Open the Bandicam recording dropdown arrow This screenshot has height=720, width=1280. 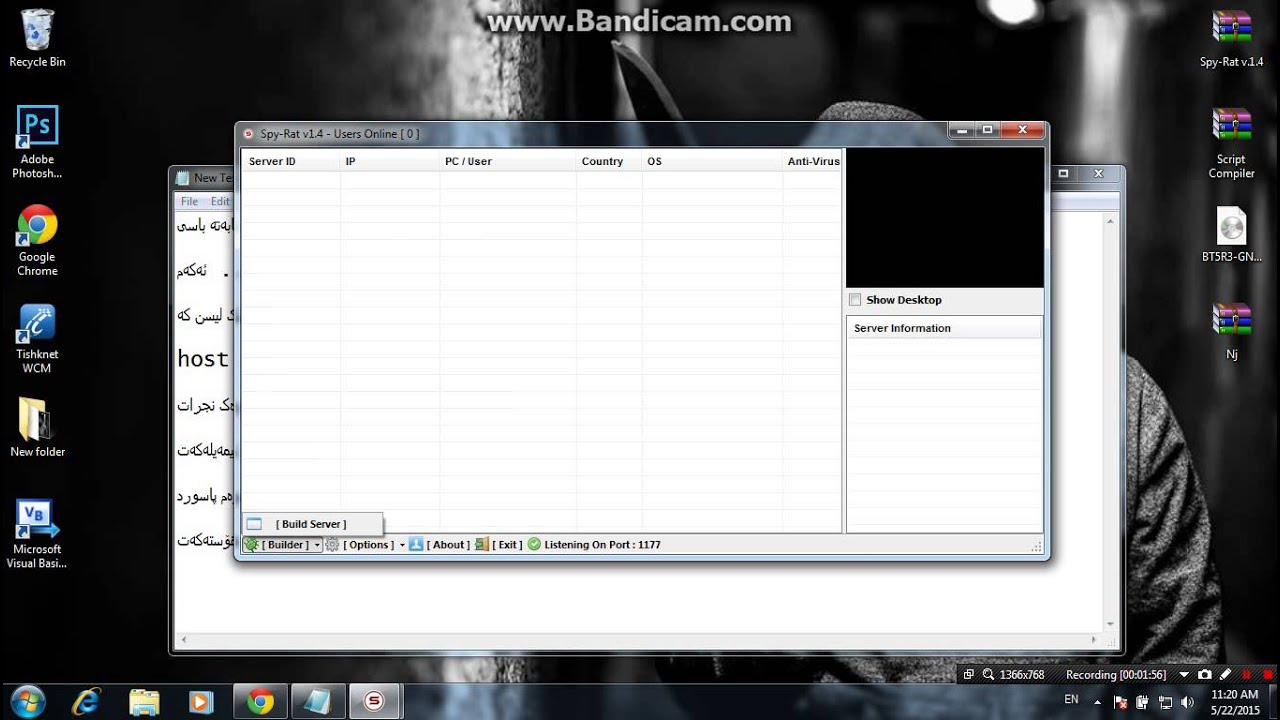[x=1185, y=675]
